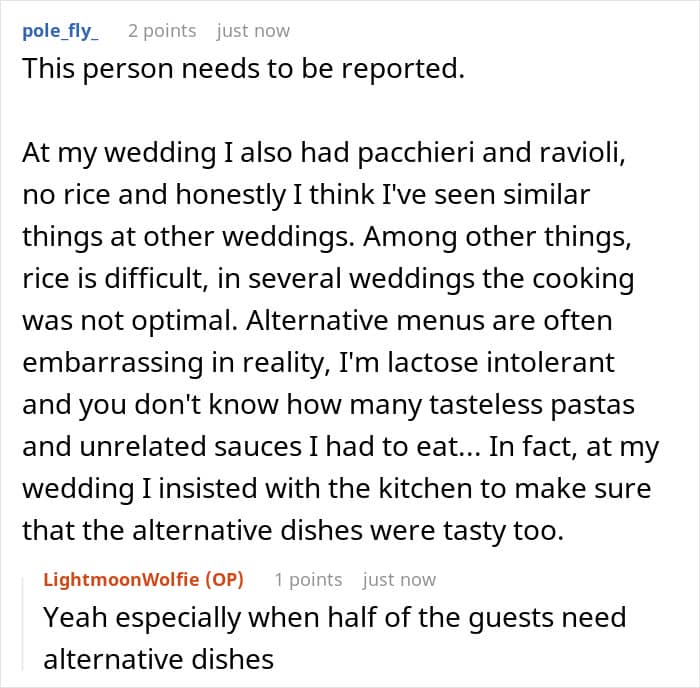Collapse reply thread via vertical line

(23, 623)
